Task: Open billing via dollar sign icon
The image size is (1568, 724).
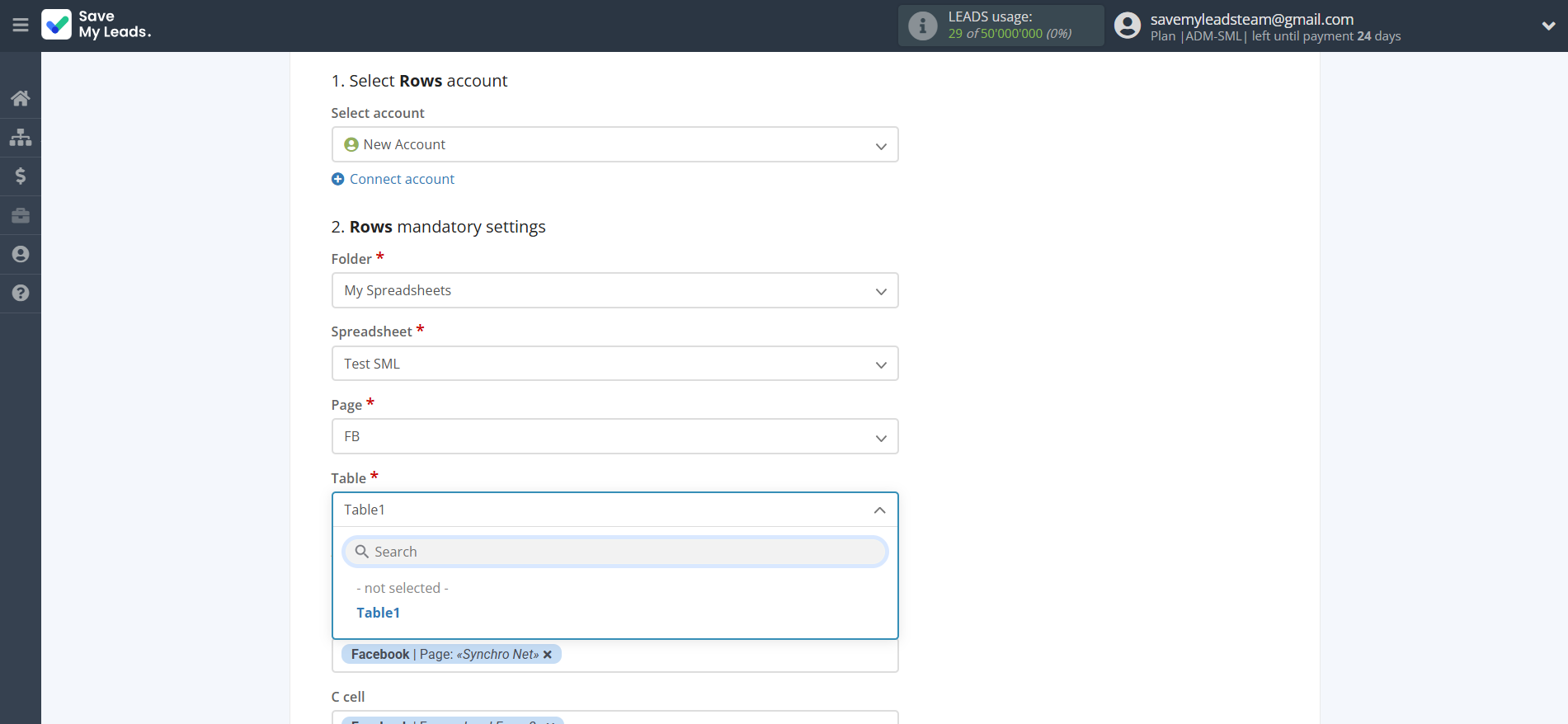Action: point(21,176)
